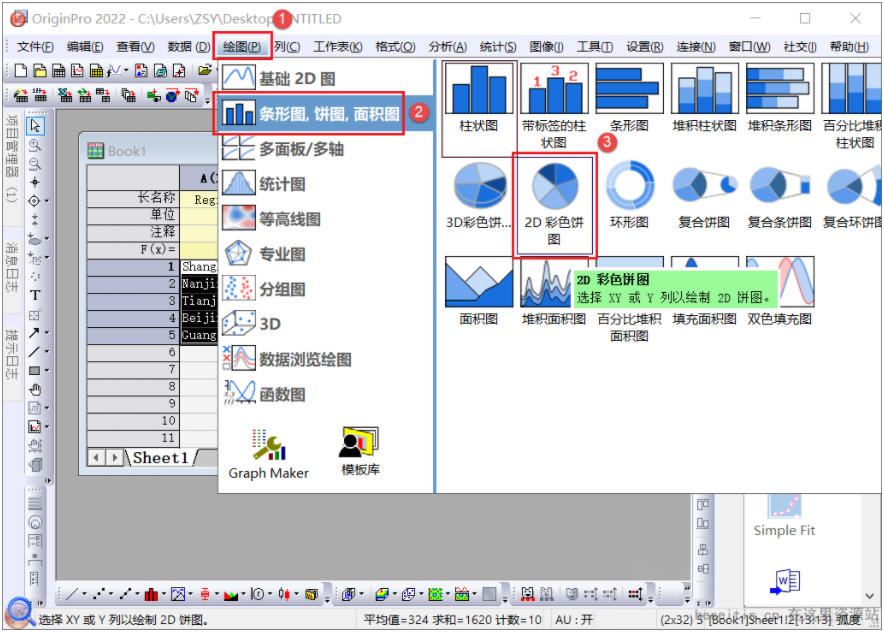
Task: Choose the 面积图 area chart
Action: (479, 291)
